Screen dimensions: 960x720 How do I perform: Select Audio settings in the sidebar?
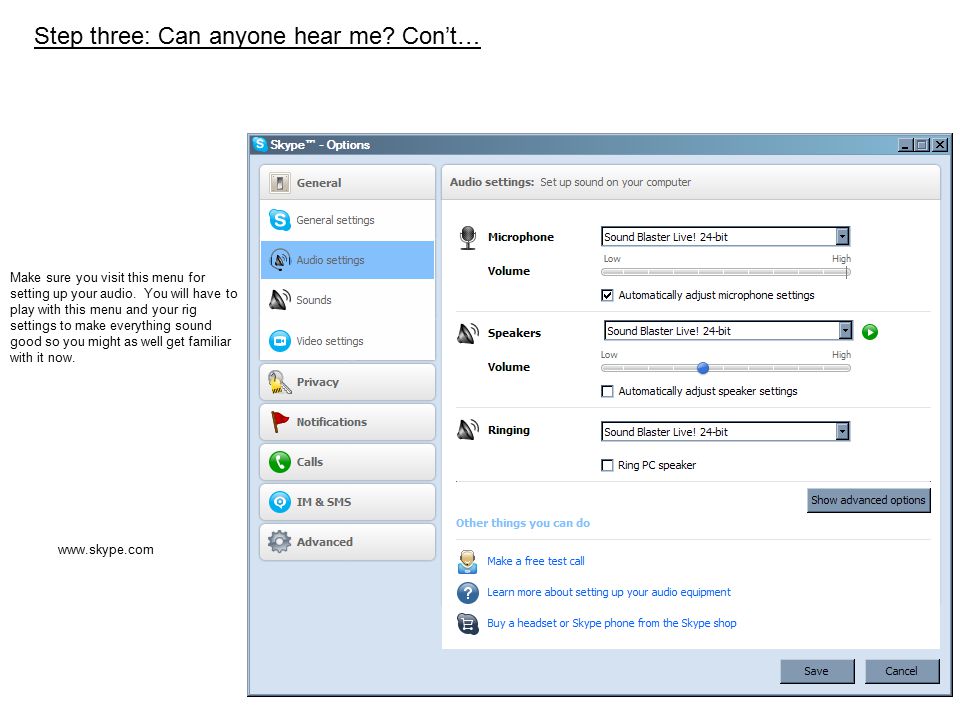point(347,260)
